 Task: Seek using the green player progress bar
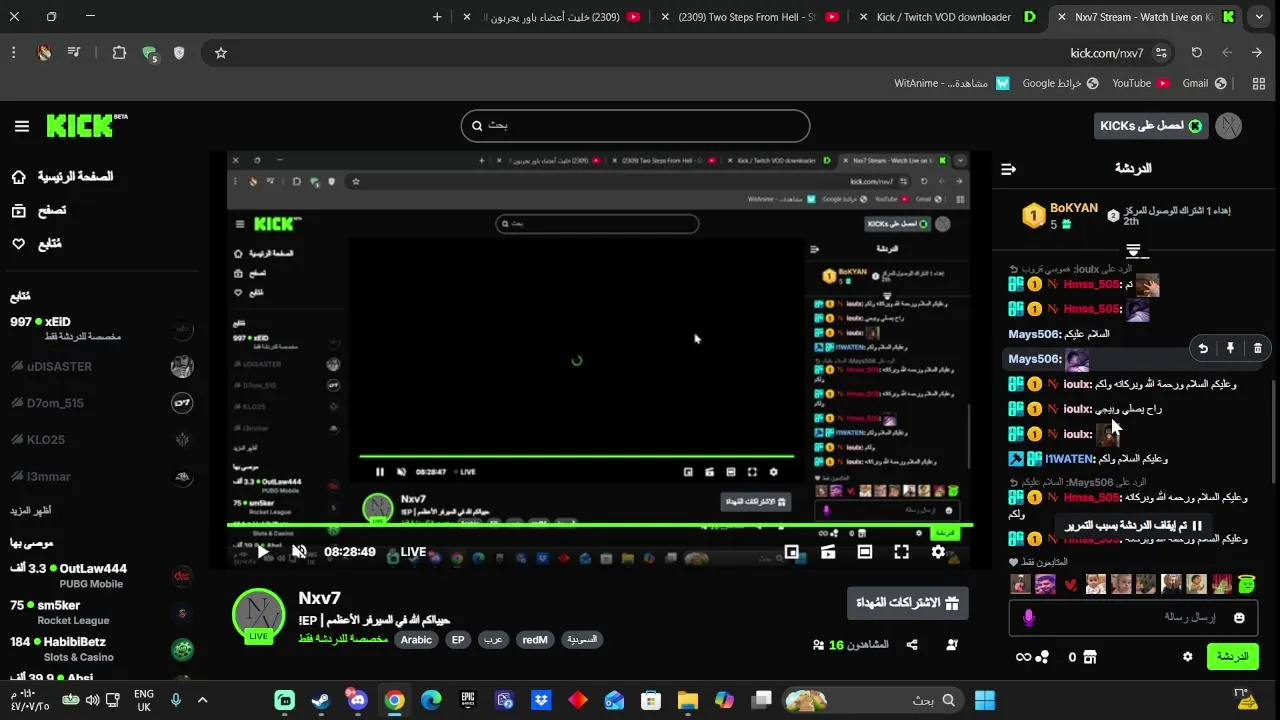[x=600, y=523]
